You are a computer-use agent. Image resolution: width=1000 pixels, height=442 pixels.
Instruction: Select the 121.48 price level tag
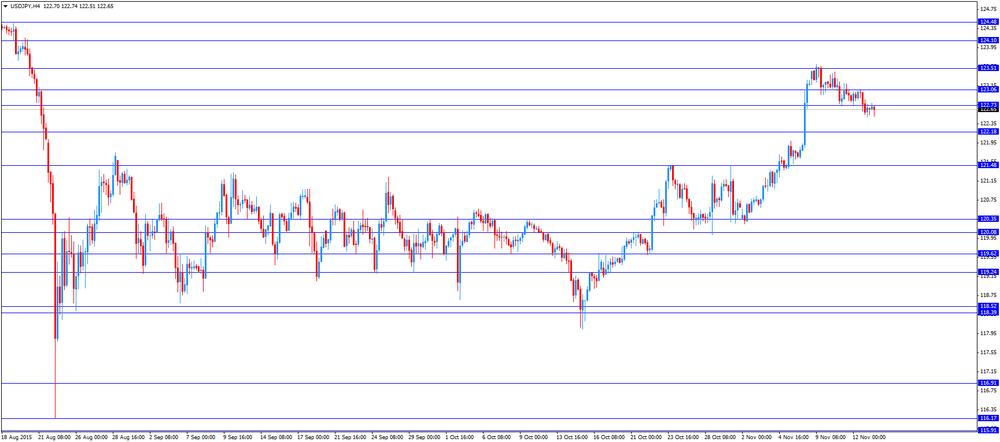point(988,165)
